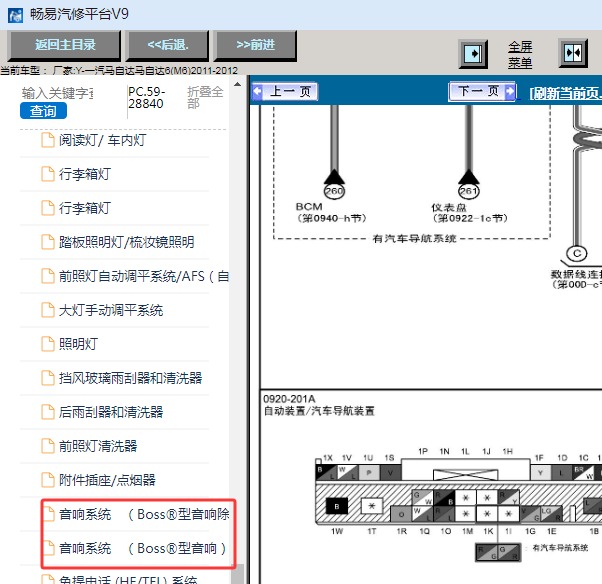Click the PC.59-28840 label
Viewport: 602px width, 584px height.
(x=146, y=98)
